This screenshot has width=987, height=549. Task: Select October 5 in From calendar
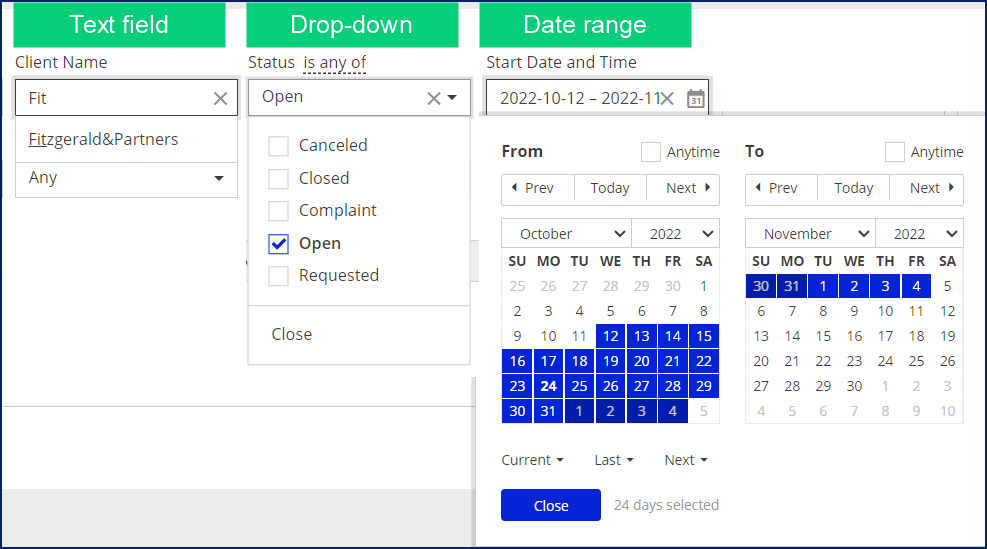tap(611, 311)
